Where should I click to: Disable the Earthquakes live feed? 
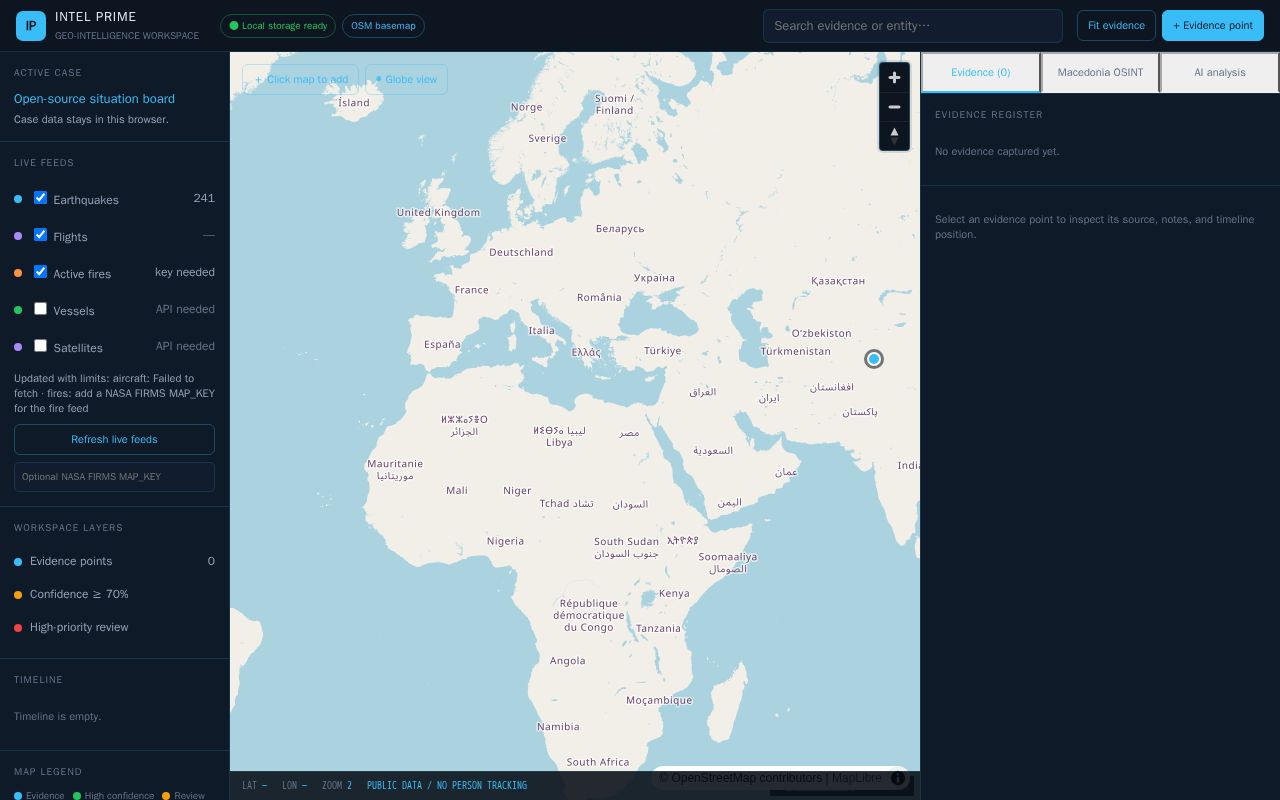pyautogui.click(x=40, y=198)
